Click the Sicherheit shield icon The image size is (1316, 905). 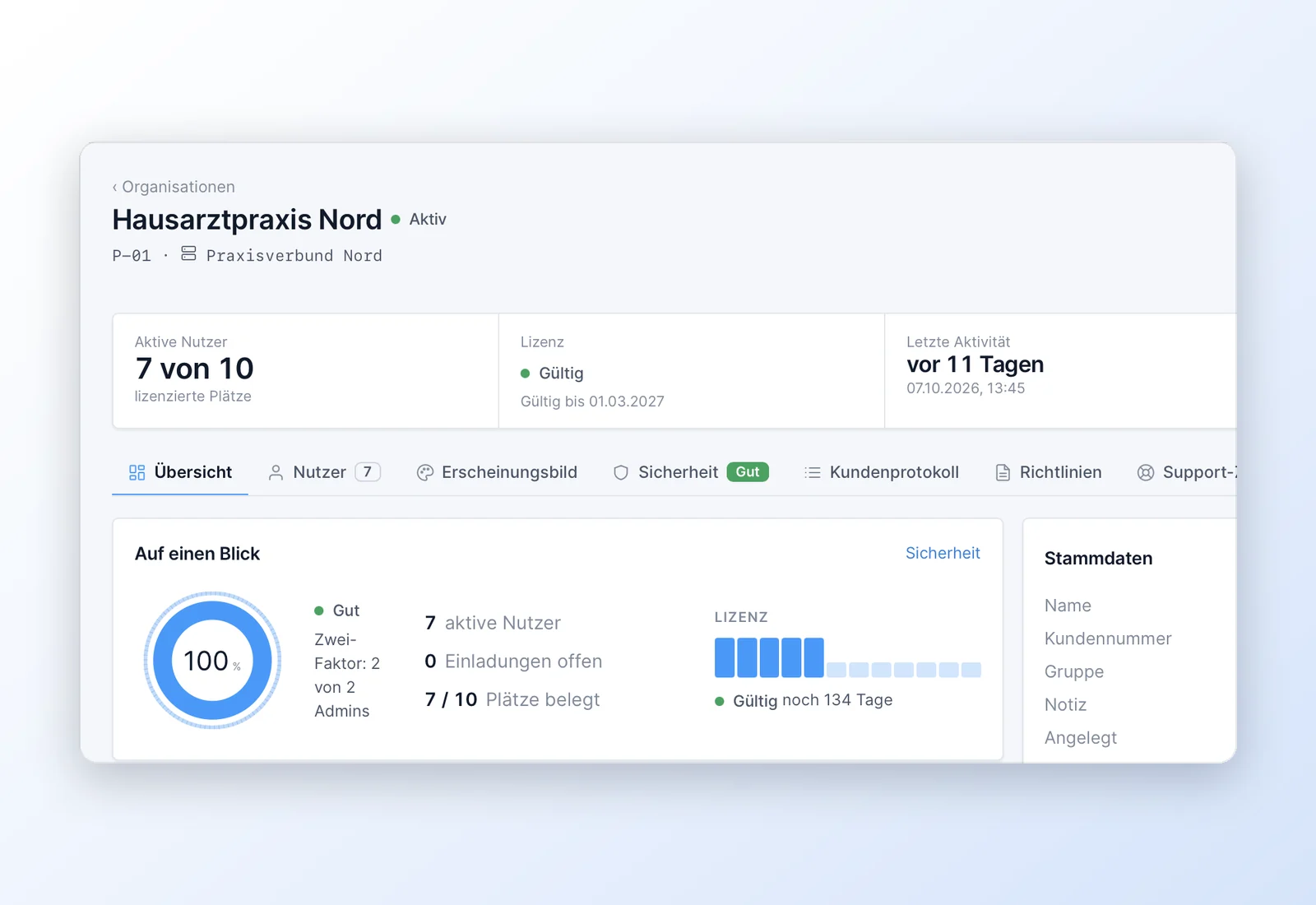coord(621,472)
